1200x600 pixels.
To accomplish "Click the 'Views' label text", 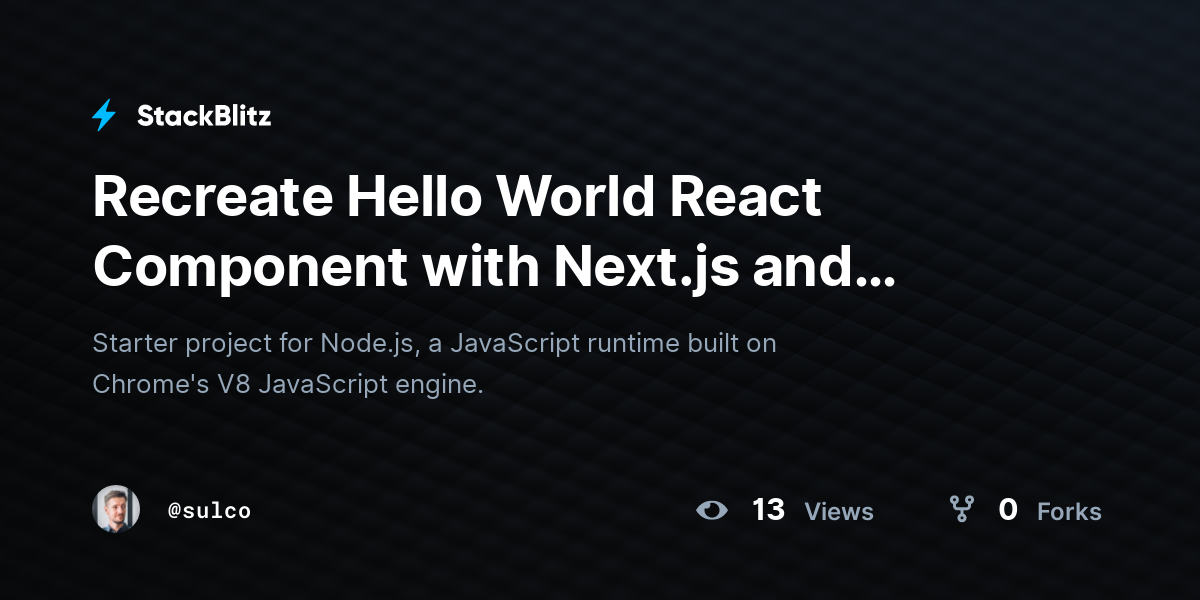I will [839, 512].
